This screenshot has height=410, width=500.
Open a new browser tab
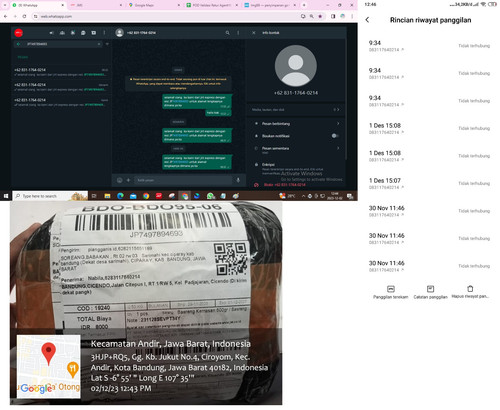304,5
